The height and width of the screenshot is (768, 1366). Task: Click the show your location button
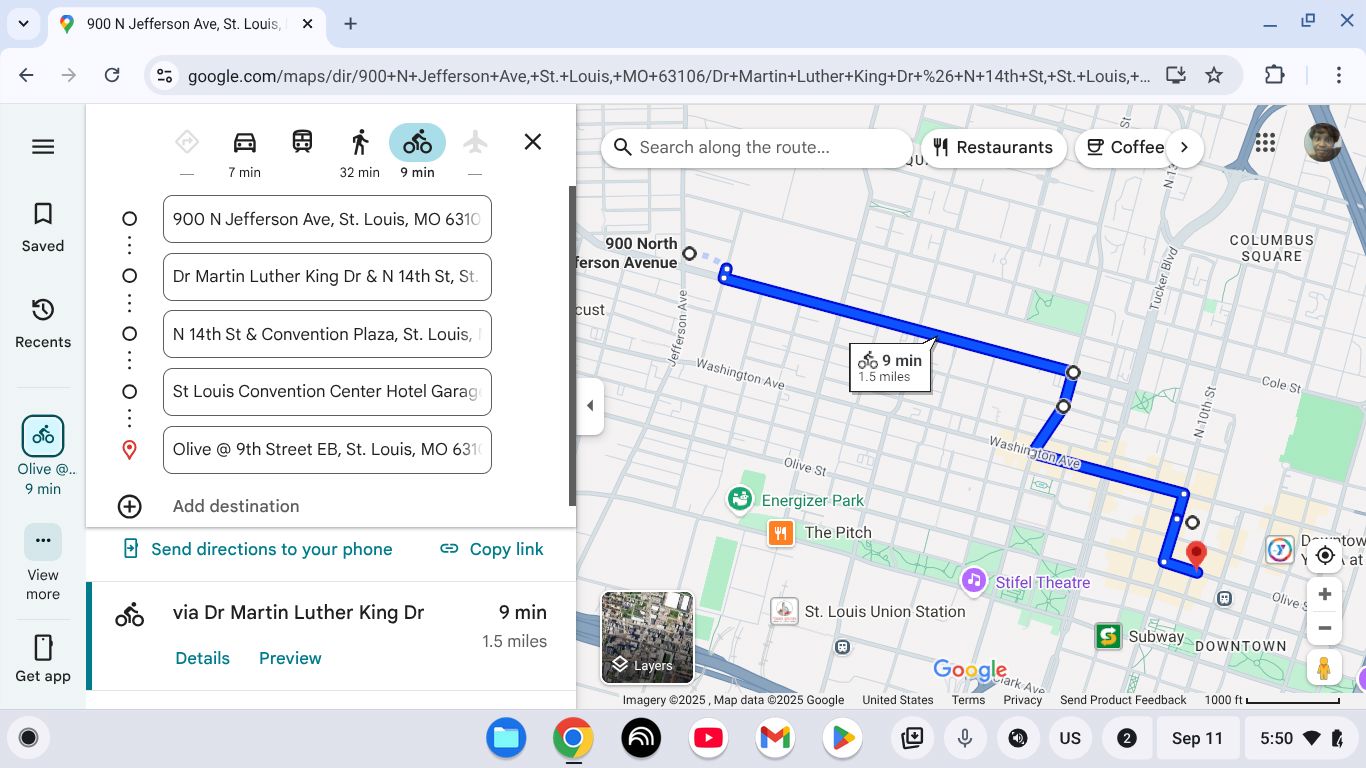click(1325, 556)
